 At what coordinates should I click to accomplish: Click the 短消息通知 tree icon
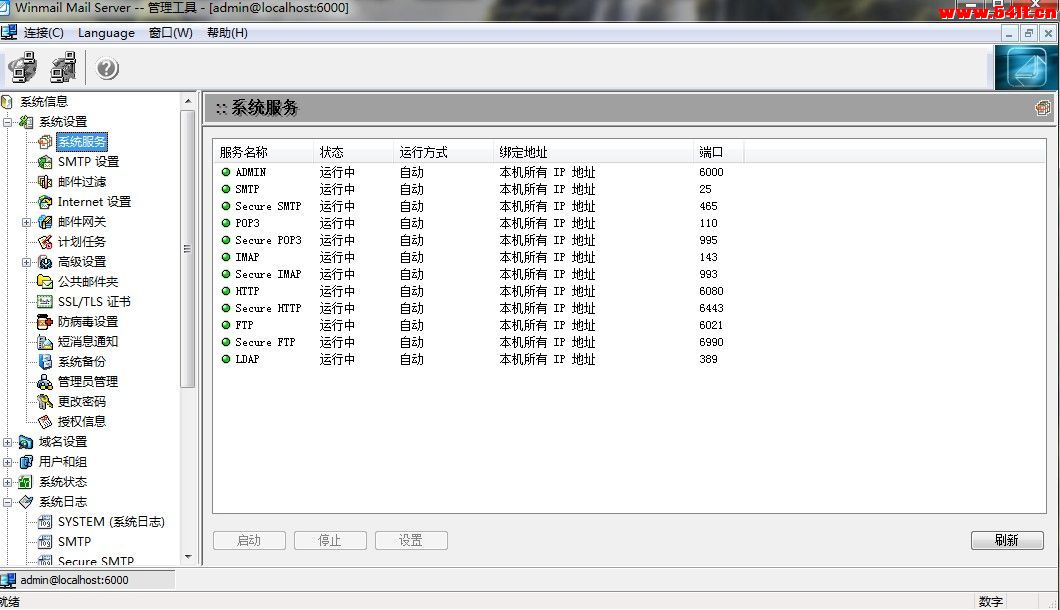pyautogui.click(x=45, y=342)
